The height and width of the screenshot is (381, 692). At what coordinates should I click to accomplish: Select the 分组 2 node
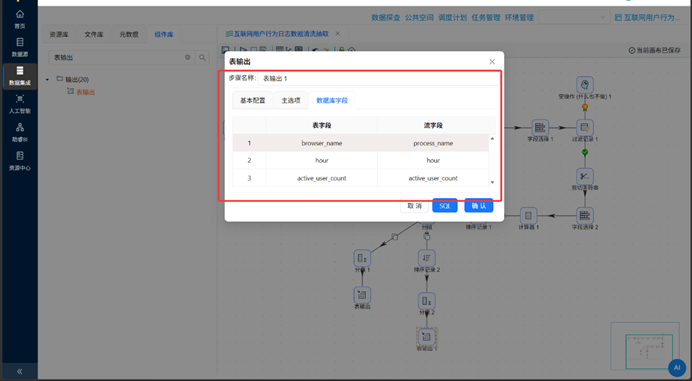427,301
